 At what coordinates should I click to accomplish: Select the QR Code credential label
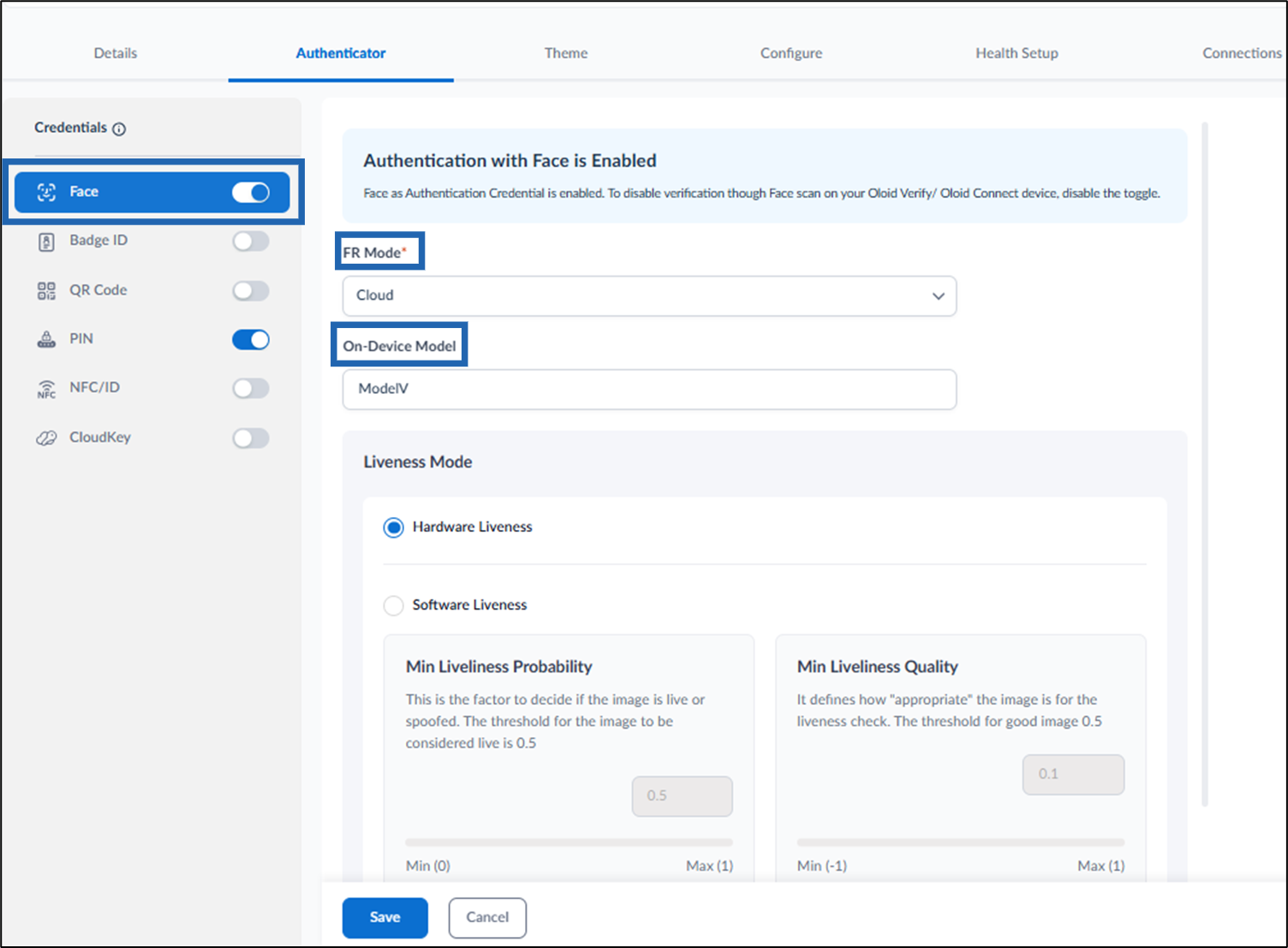pos(98,290)
